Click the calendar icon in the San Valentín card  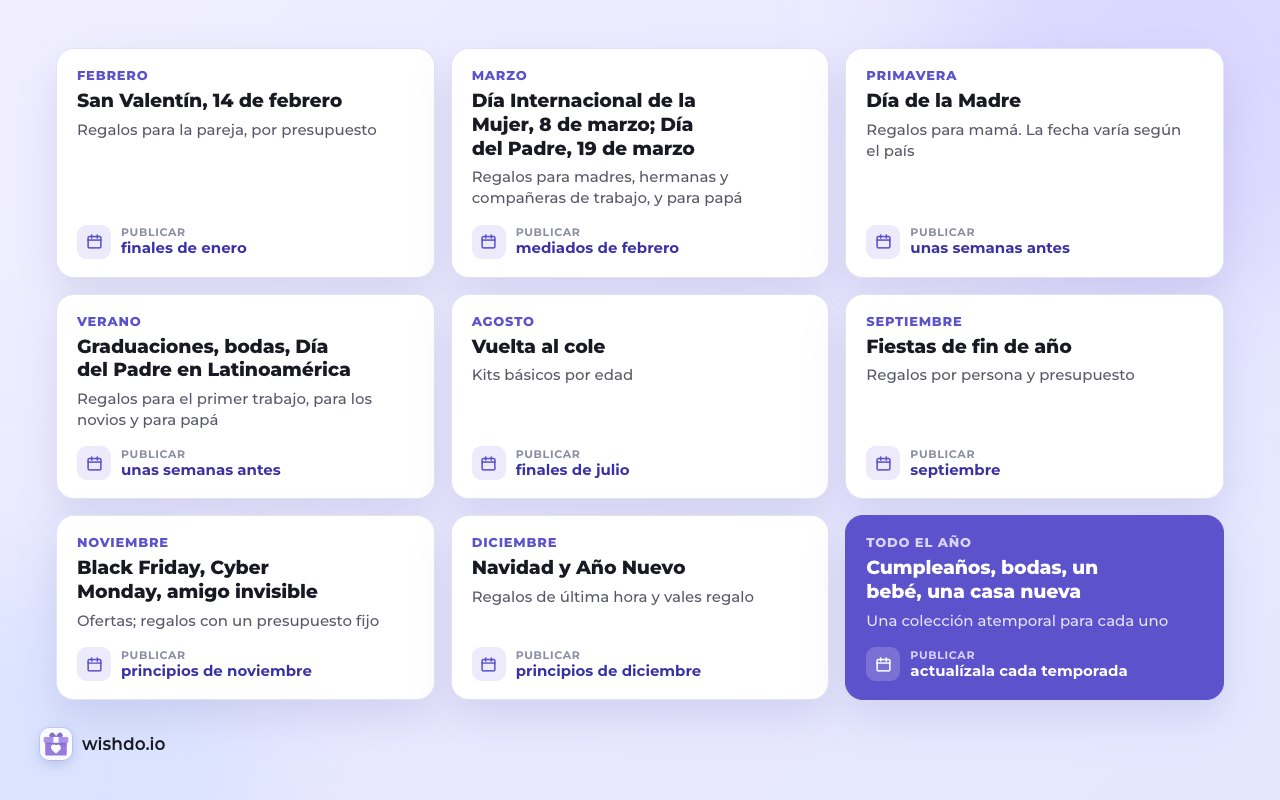(x=94, y=241)
